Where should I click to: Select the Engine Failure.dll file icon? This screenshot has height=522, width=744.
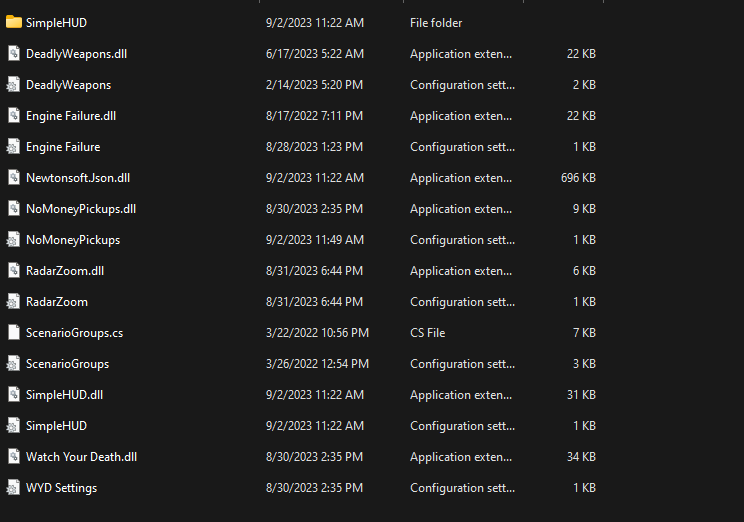[14, 115]
